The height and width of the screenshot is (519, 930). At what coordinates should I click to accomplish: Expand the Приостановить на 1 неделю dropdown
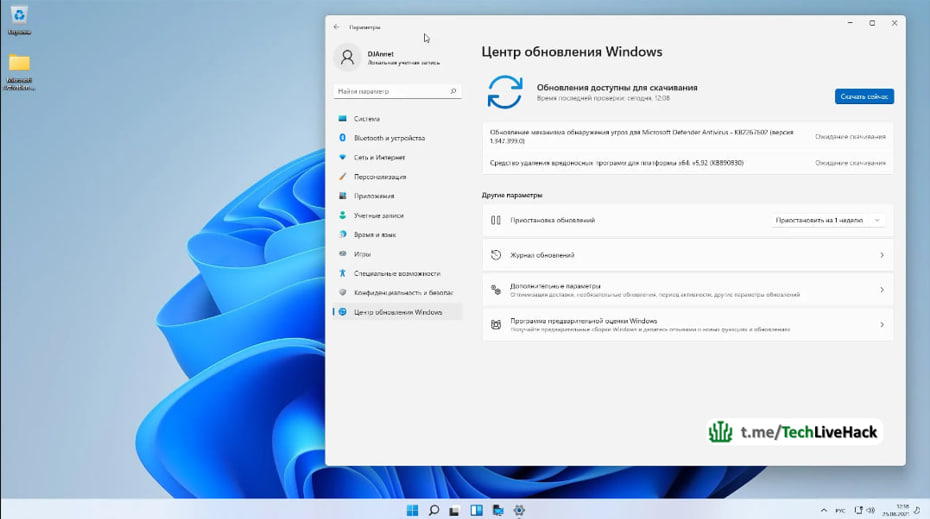[x=828, y=220]
